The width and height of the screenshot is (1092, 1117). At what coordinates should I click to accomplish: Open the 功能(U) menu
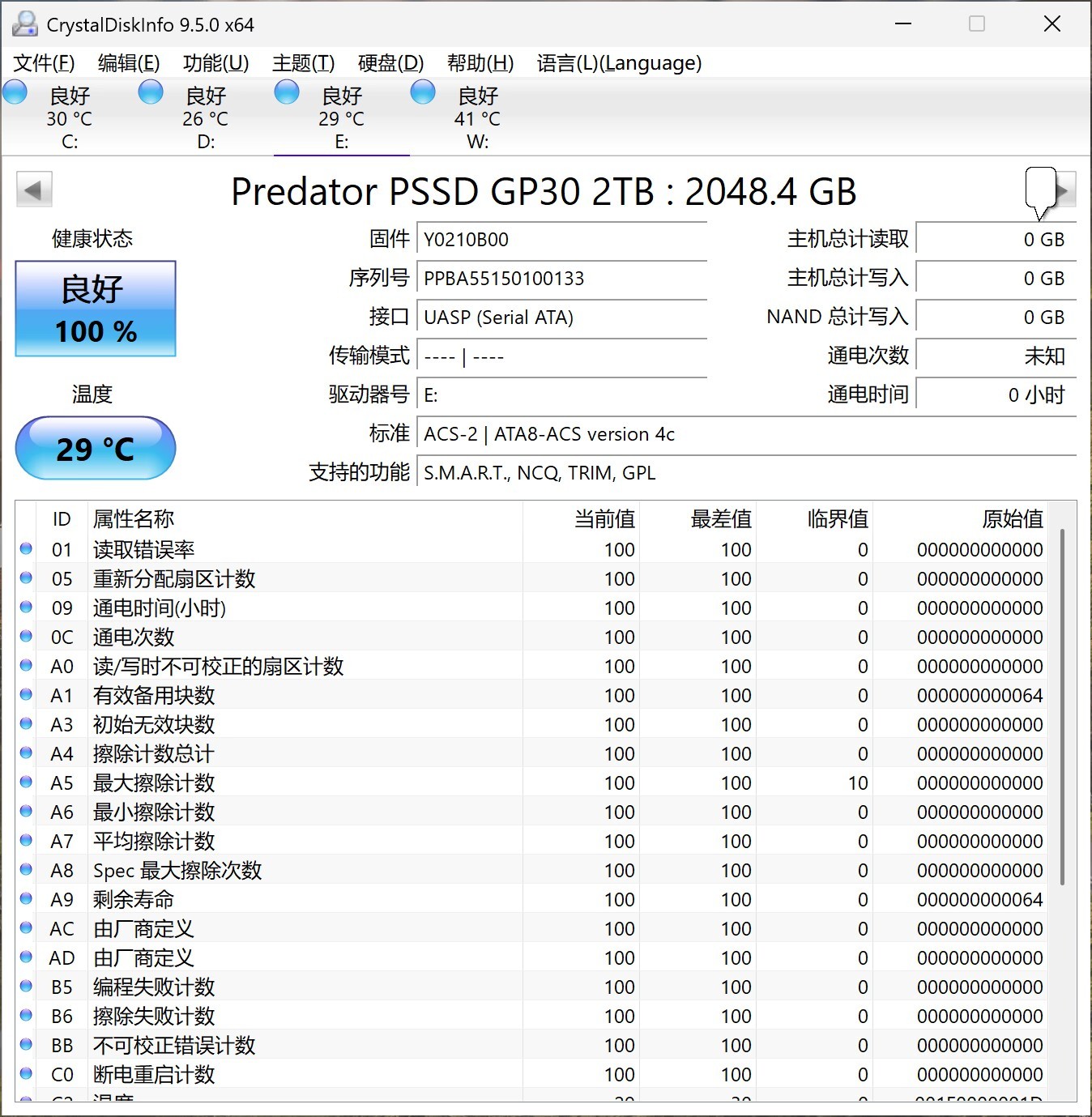[215, 63]
